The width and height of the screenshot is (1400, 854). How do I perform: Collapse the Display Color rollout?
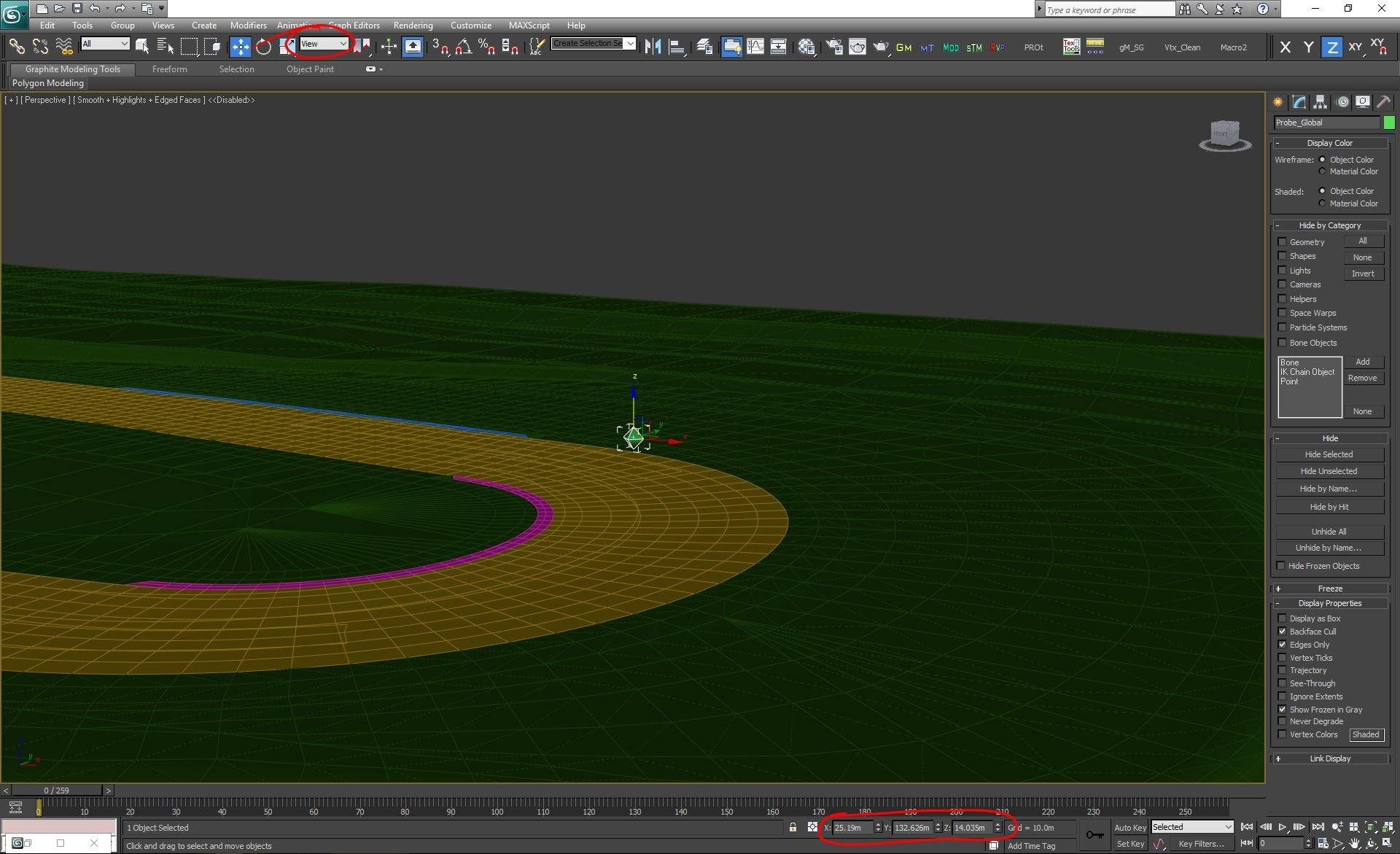tap(1330, 143)
